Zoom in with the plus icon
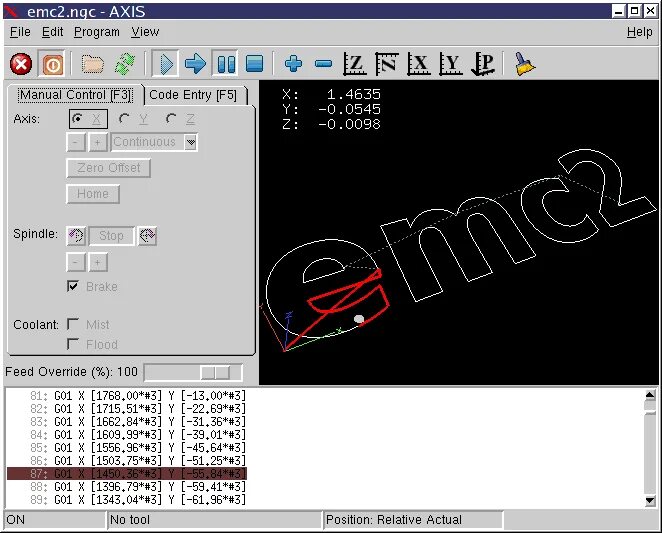The image size is (662, 533). click(x=293, y=64)
